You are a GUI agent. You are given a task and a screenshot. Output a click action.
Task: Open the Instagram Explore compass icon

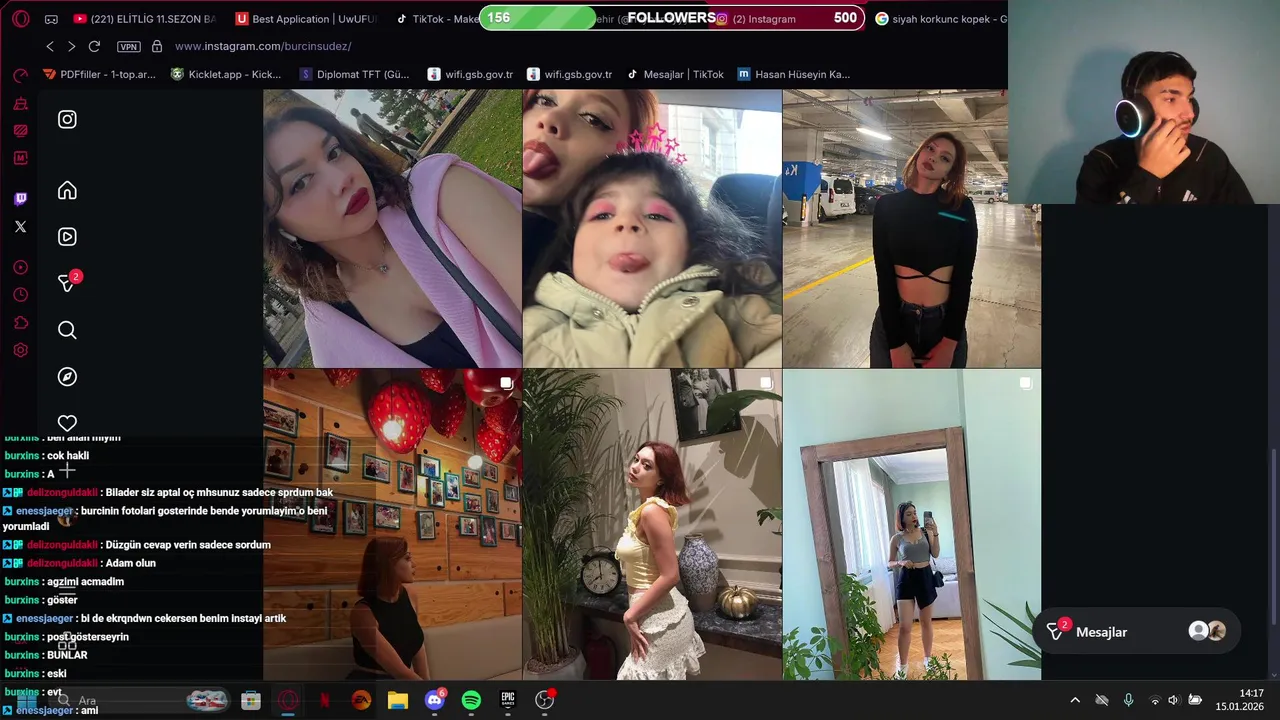[67, 377]
